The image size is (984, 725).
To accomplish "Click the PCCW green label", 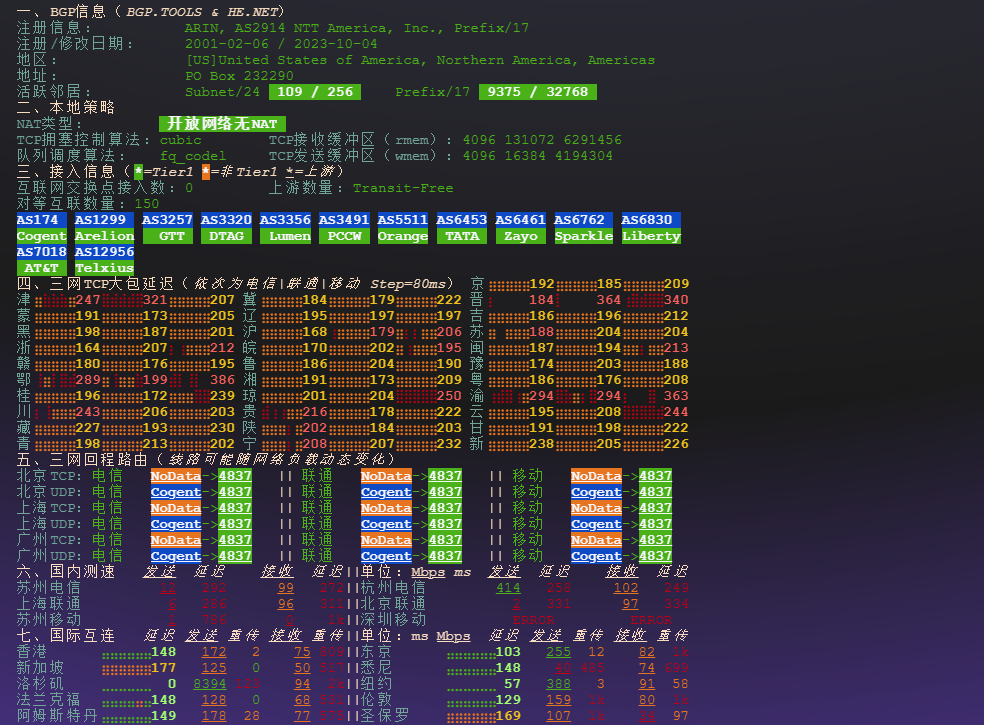I will pos(344,236).
